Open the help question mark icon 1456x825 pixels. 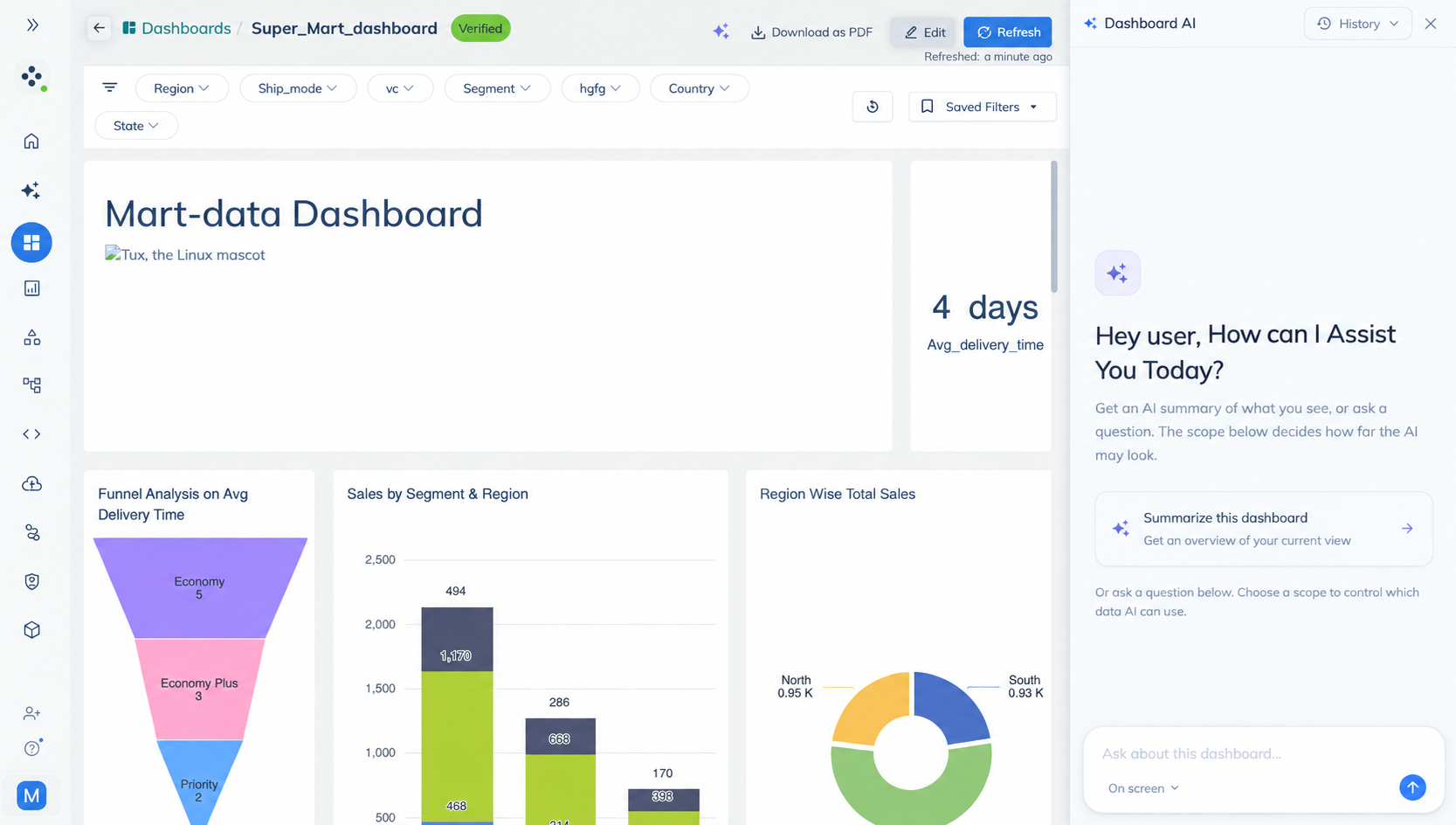(x=32, y=748)
